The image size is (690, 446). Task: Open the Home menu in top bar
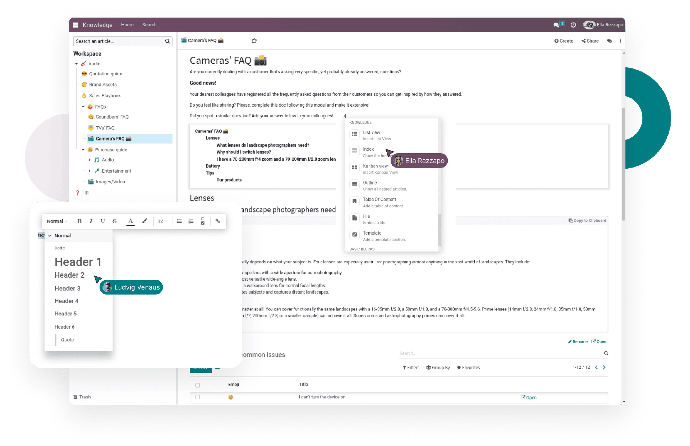click(127, 25)
